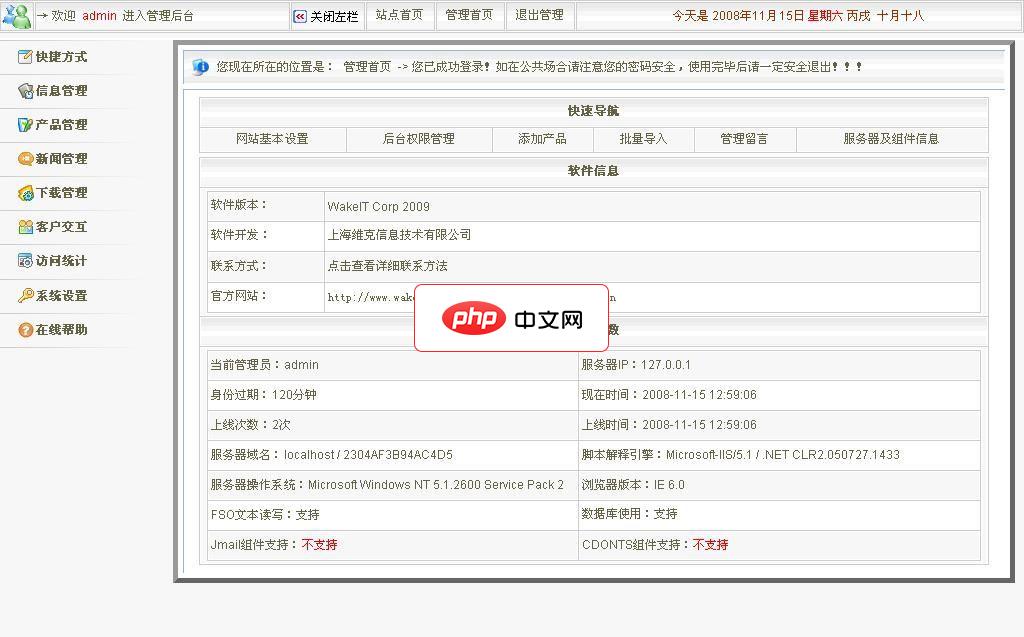The width and height of the screenshot is (1024, 637).
Task: Click the admin user avatar icon
Action: click(x=17, y=14)
